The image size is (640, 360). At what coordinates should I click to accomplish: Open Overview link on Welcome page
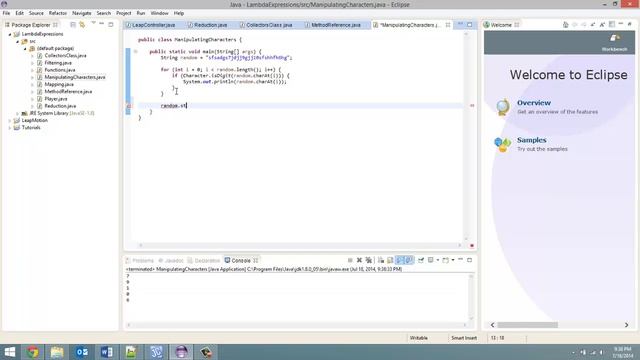click(534, 103)
